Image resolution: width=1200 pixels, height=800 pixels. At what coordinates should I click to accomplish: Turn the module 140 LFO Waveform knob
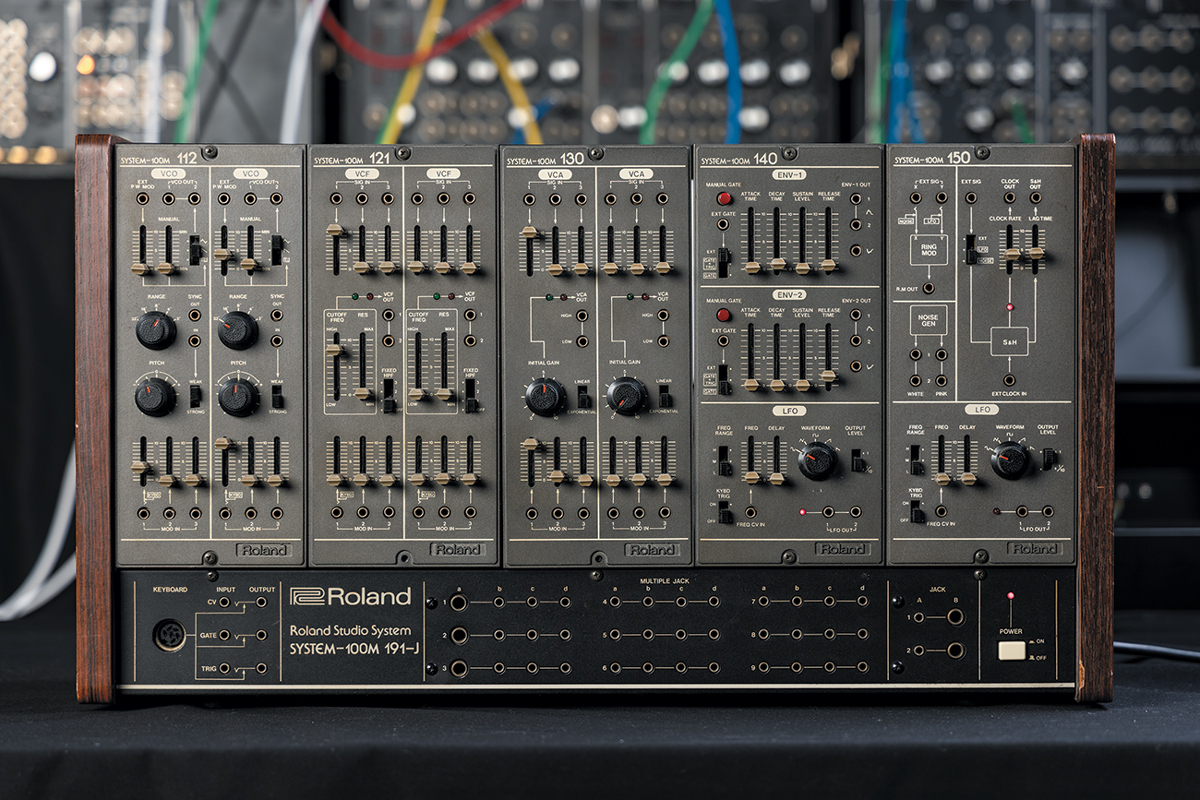click(817, 462)
